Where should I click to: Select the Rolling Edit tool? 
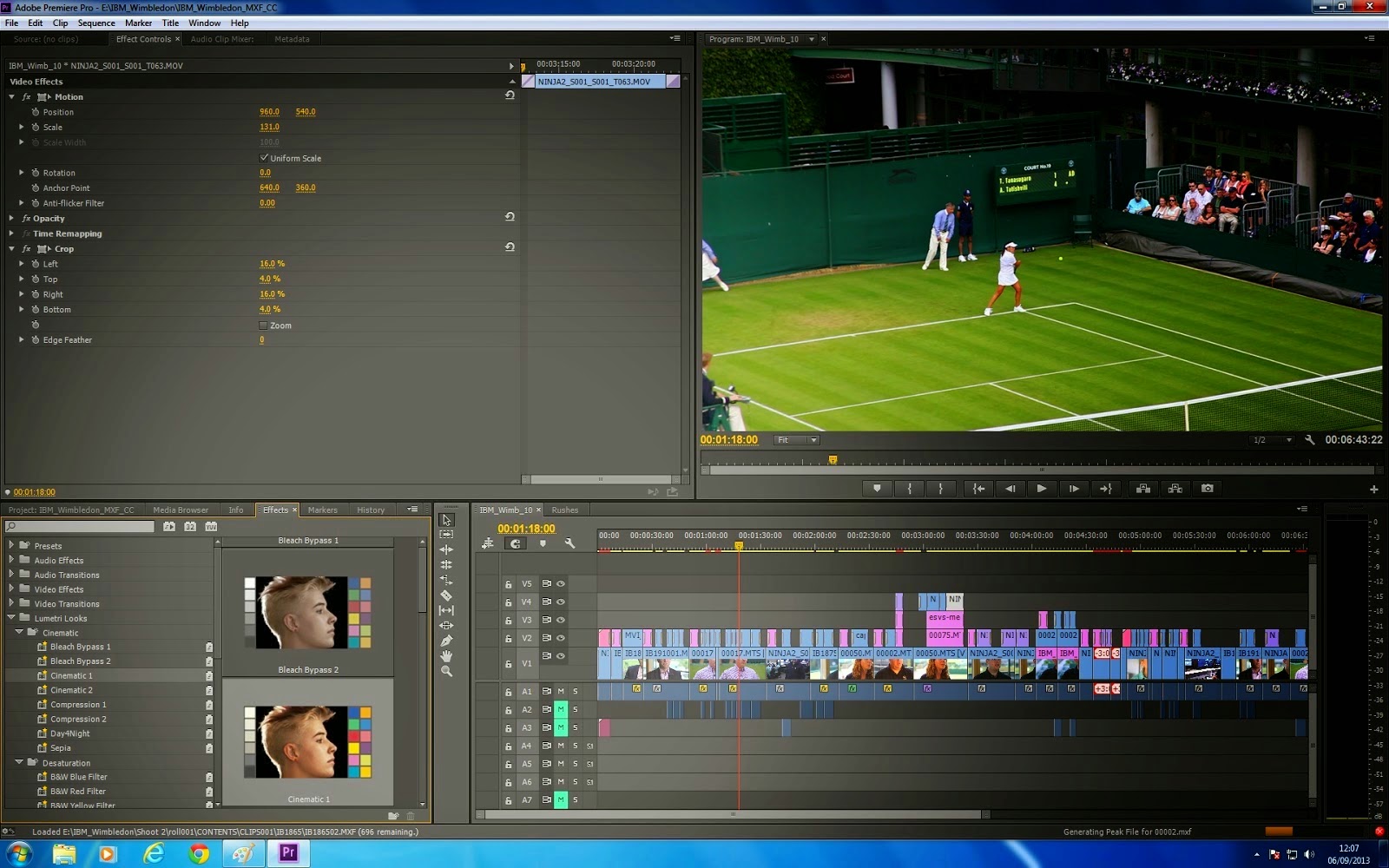(x=446, y=564)
